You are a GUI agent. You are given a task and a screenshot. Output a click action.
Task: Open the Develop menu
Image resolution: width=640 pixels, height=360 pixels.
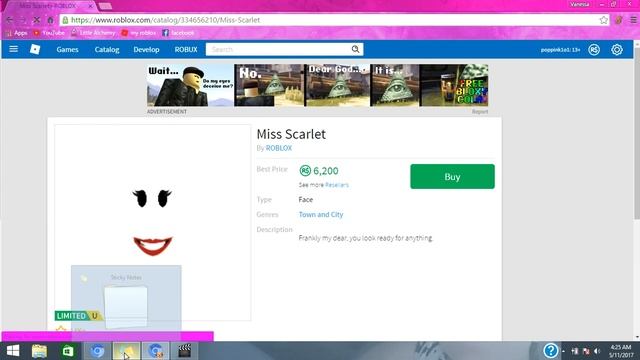click(x=146, y=49)
